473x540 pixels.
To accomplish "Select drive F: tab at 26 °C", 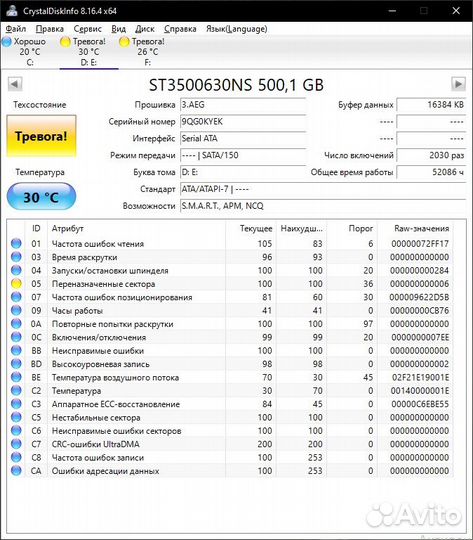I will 147,52.
